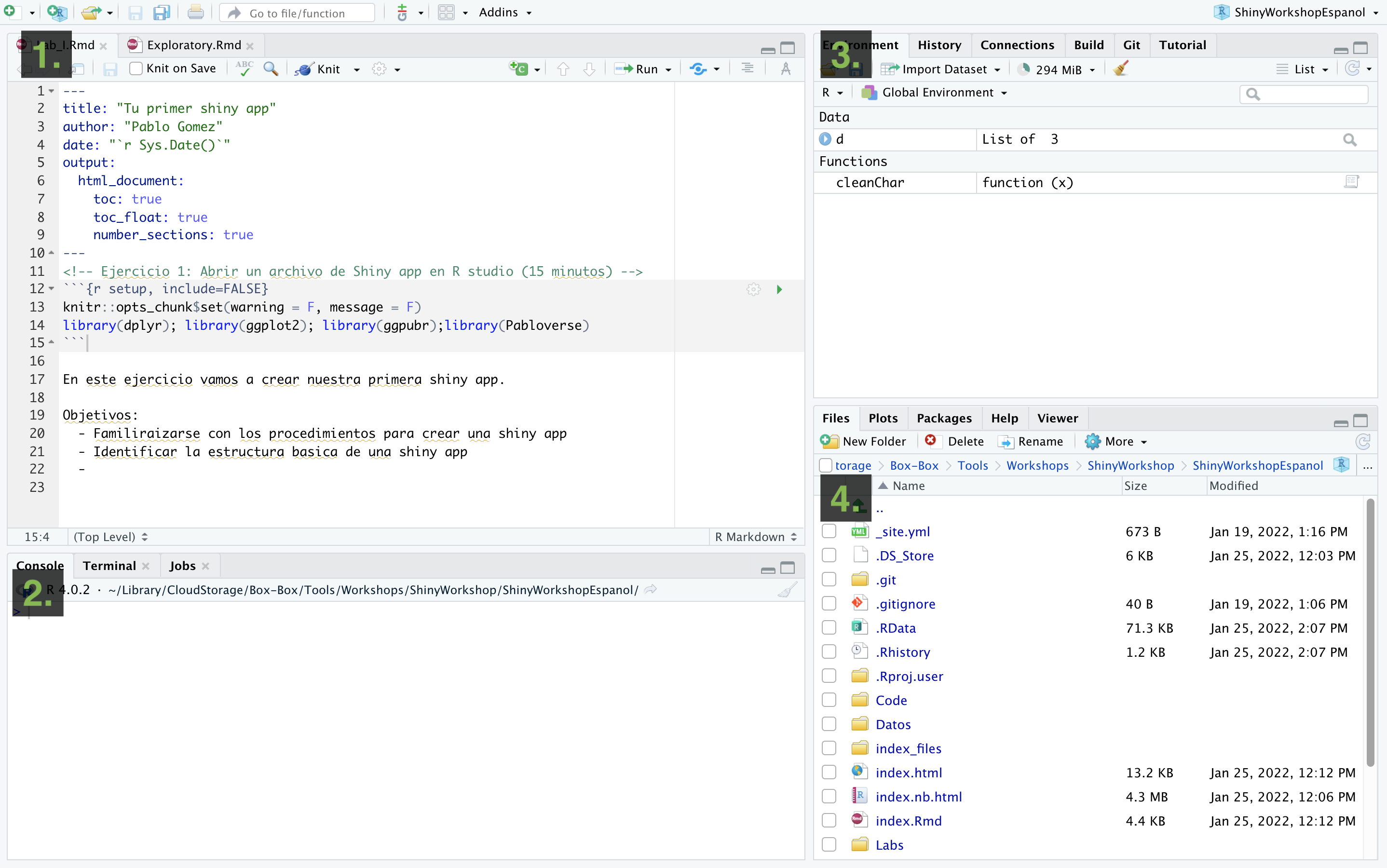Image resolution: width=1387 pixels, height=868 pixels.
Task: View cleanChar function source icon
Action: click(x=1351, y=182)
